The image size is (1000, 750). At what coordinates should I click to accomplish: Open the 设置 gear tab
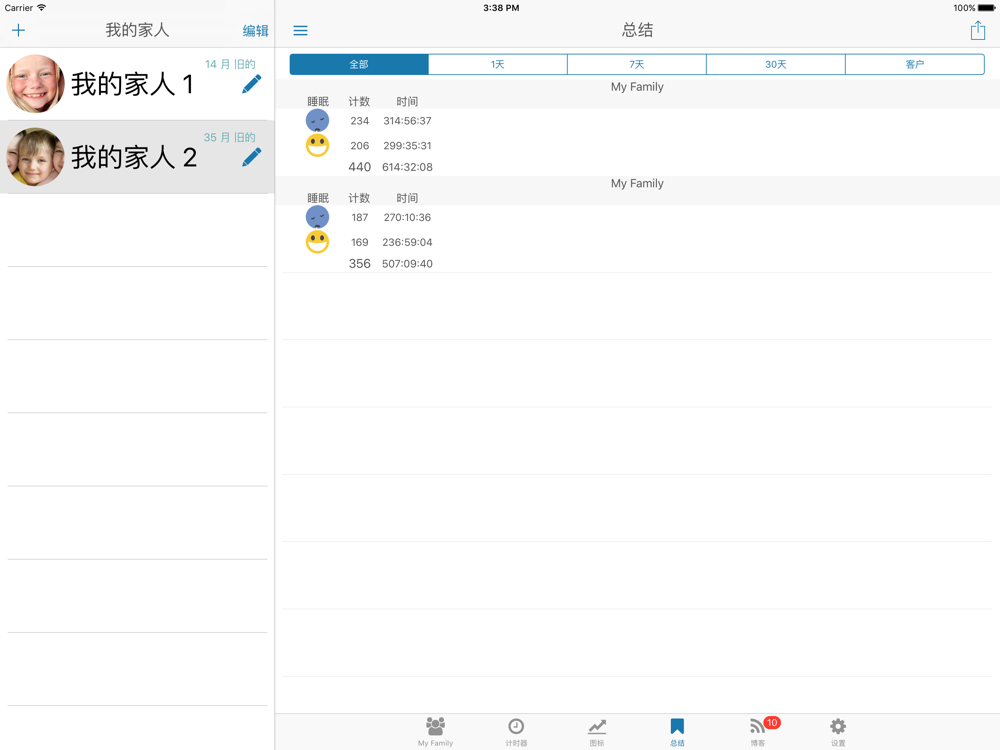tap(838, 732)
